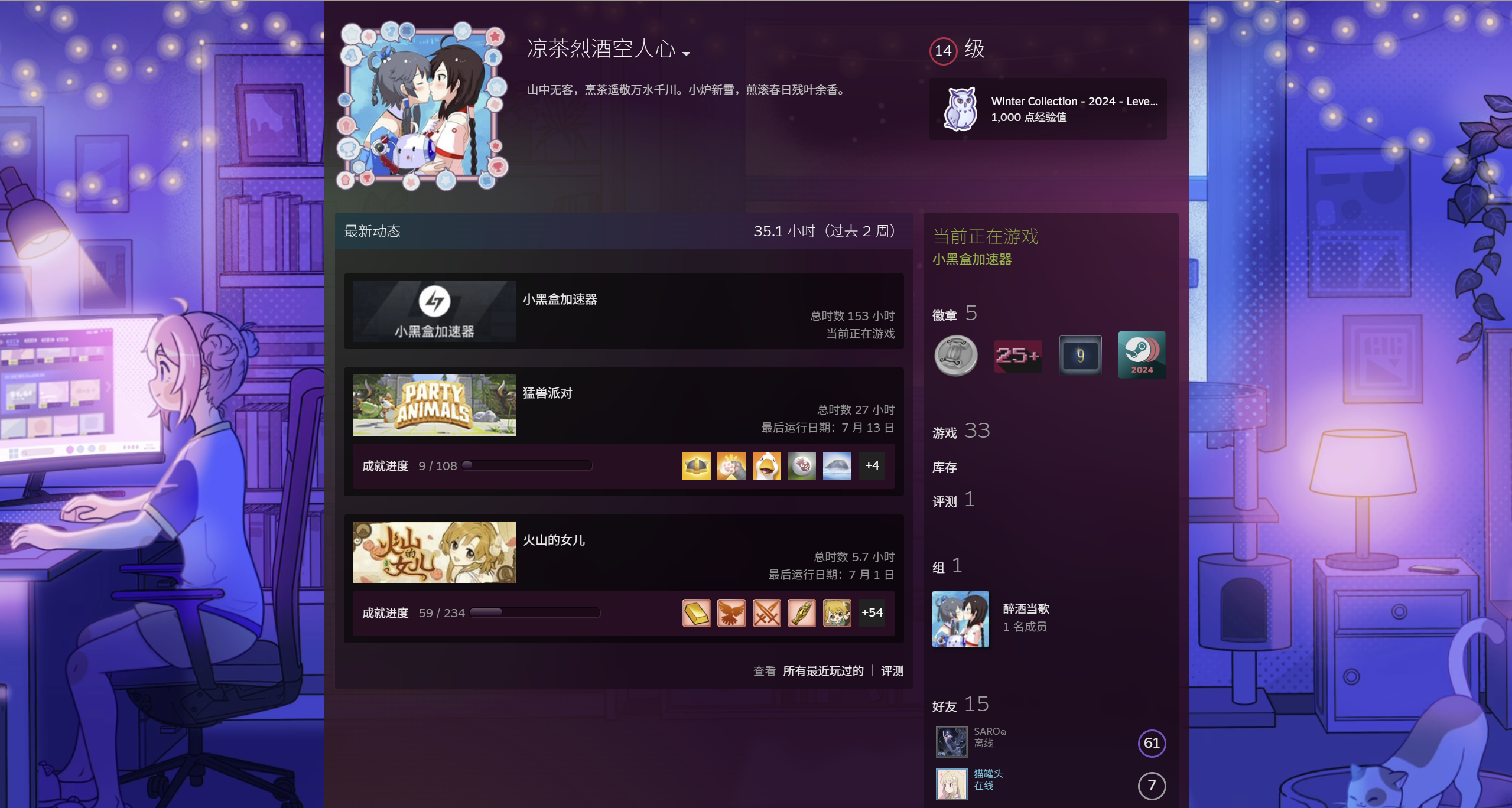1512x808 pixels.
Task: Open the 猛兽派对 achievement progress bar
Action: click(x=527, y=465)
